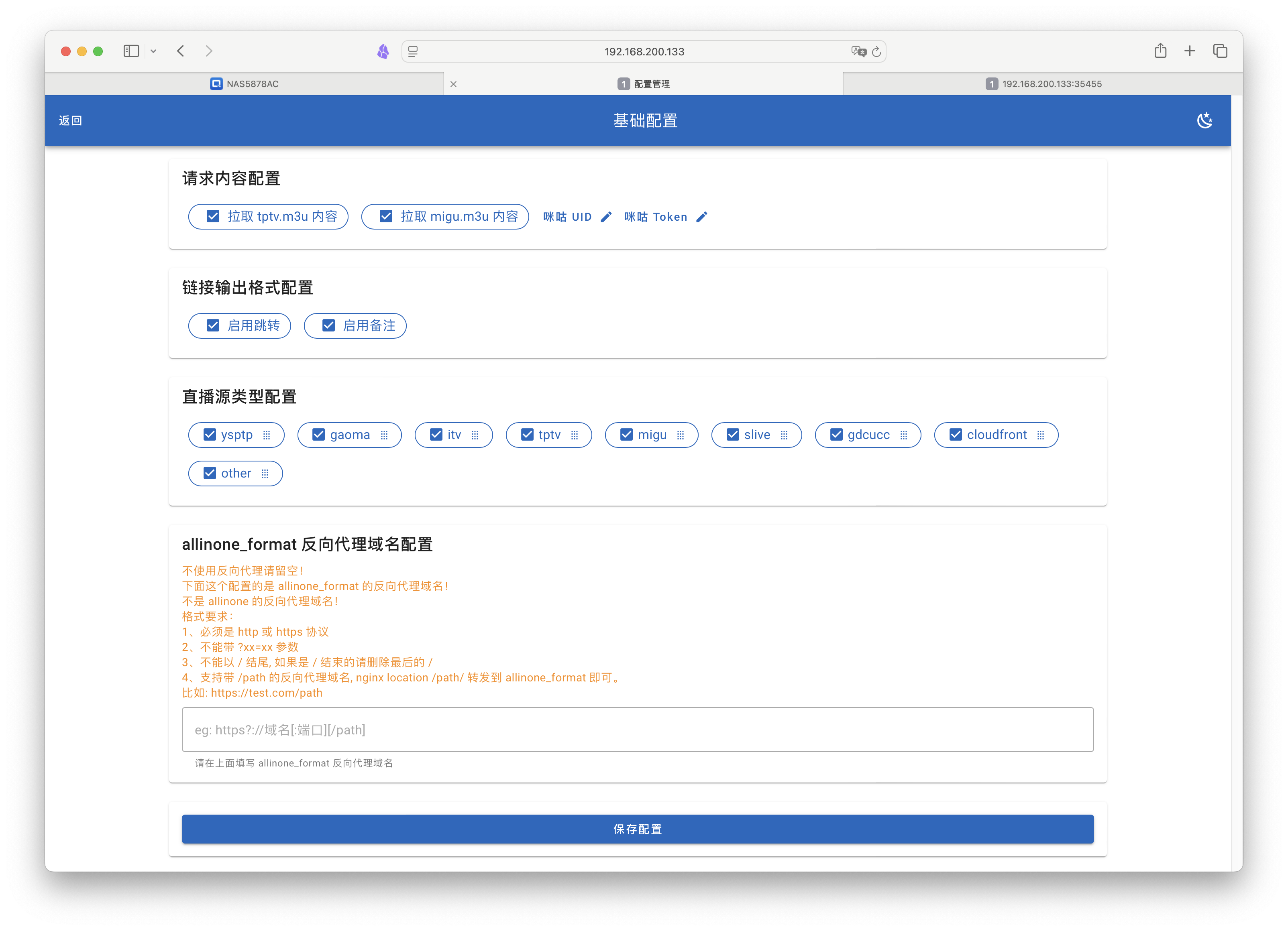Viewport: 1288px width, 931px height.
Task: Click the drag handle on the other chip
Action: (x=265, y=473)
